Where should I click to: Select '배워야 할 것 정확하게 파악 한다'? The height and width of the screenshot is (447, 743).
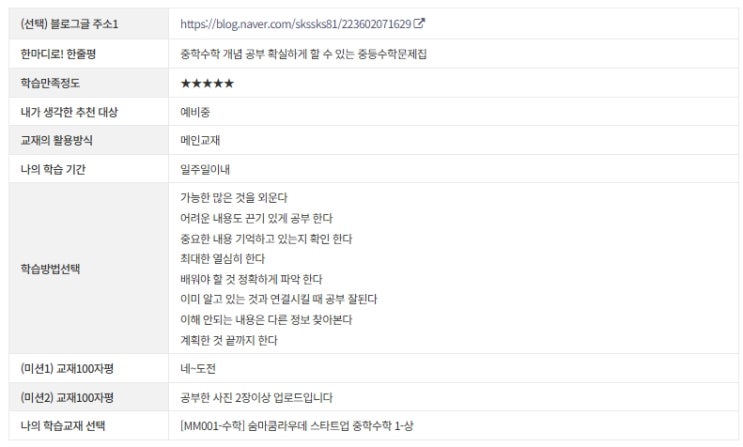coord(251,279)
